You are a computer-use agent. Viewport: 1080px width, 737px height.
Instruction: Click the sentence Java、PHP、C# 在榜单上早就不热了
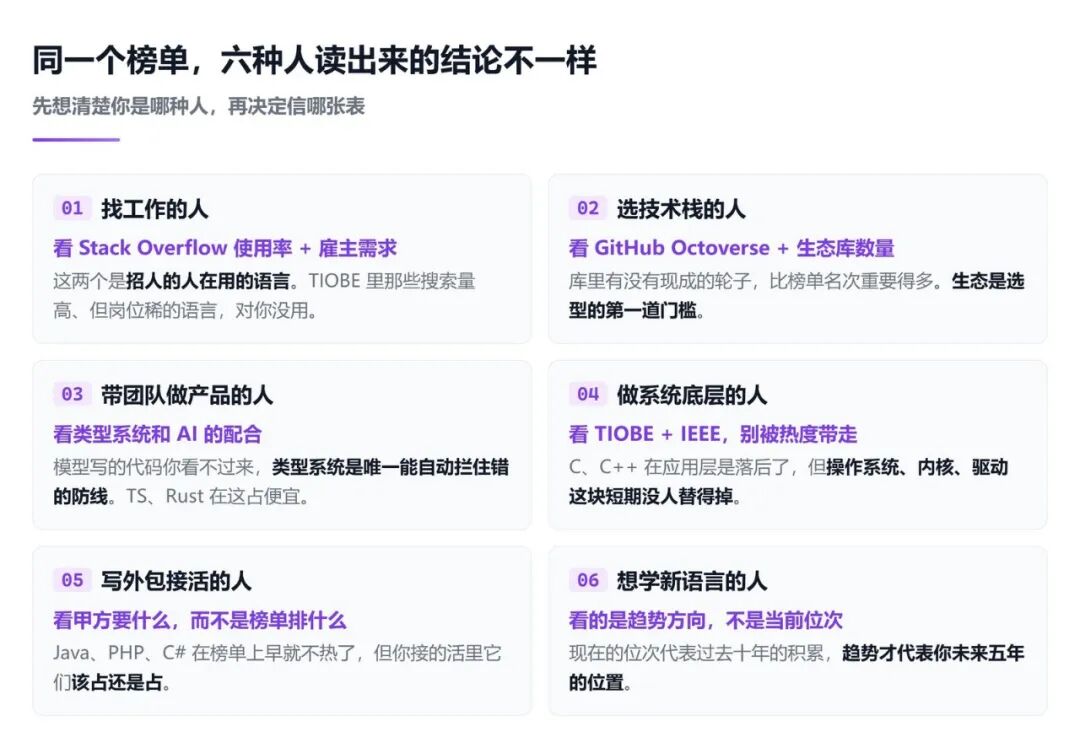coord(205,653)
